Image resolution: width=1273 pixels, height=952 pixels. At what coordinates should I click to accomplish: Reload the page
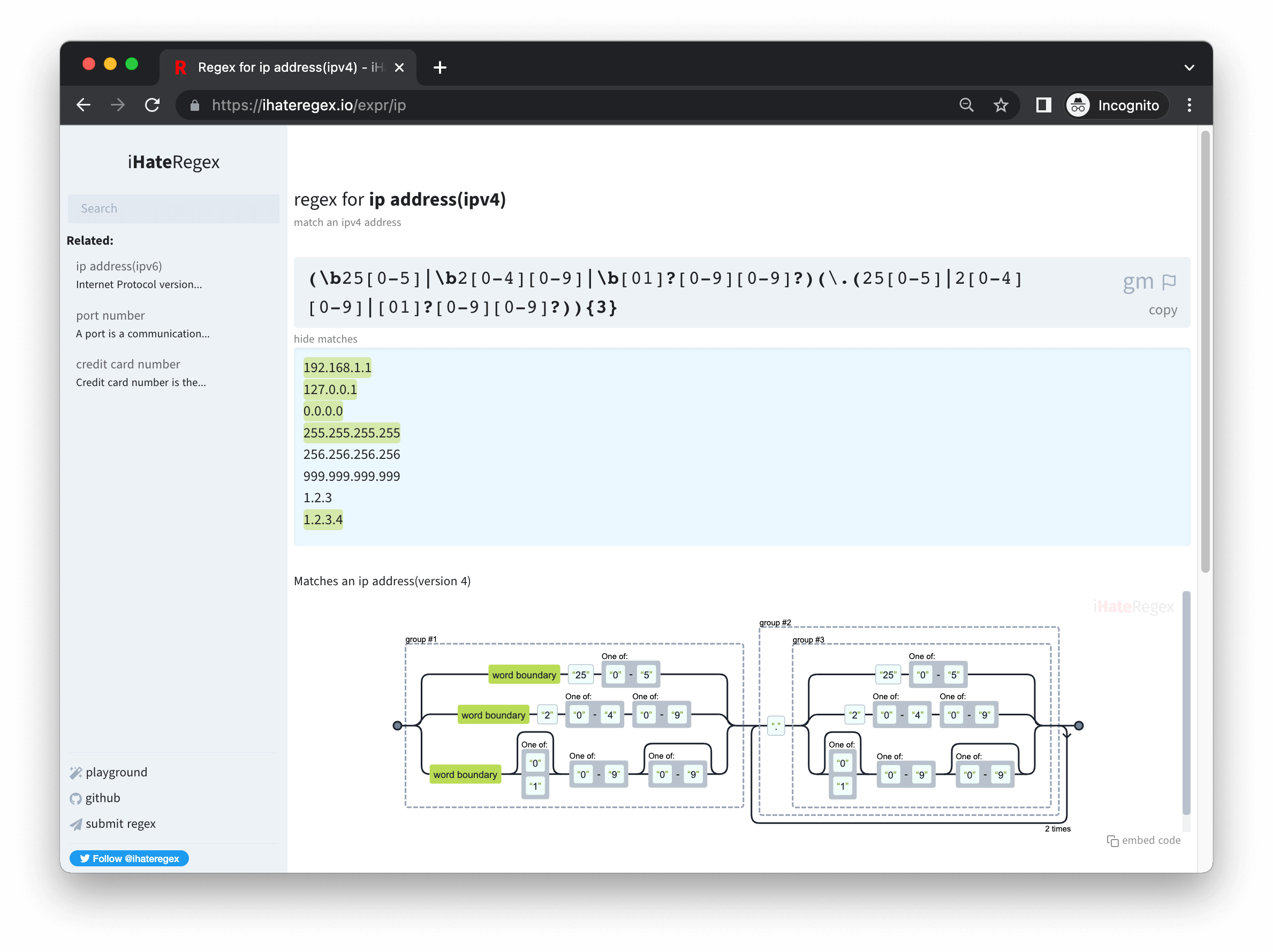(153, 105)
